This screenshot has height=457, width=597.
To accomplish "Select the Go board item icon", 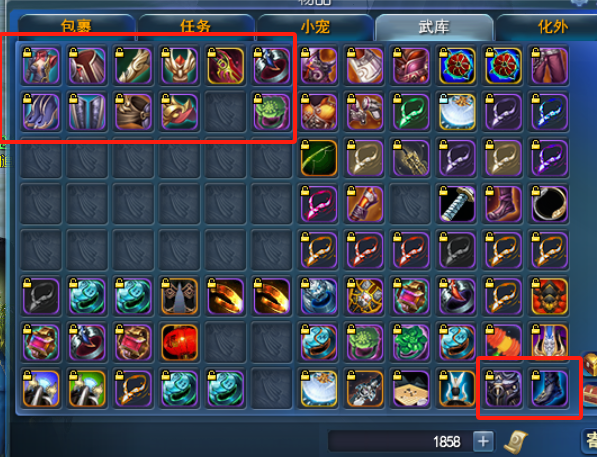I will click(x=411, y=388).
